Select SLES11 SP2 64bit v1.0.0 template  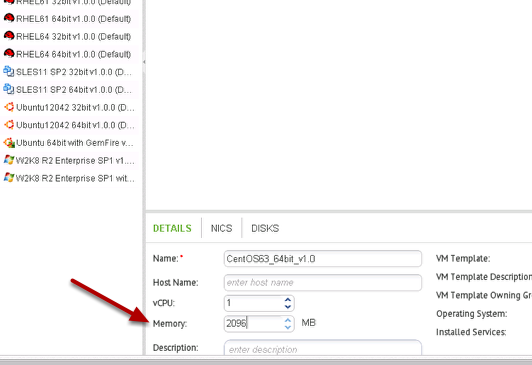coord(74,90)
